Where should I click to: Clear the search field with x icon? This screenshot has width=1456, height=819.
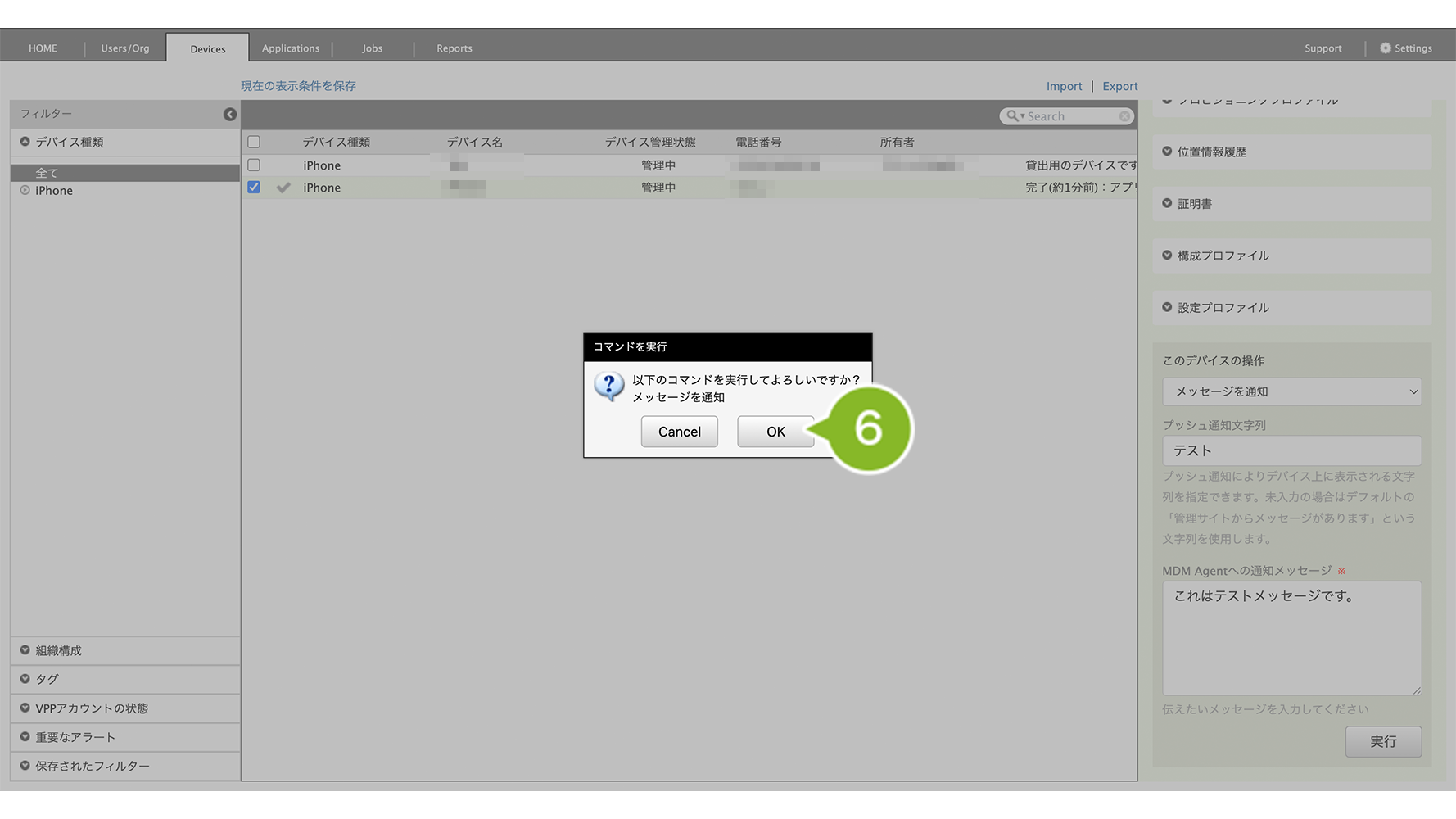click(x=1125, y=116)
